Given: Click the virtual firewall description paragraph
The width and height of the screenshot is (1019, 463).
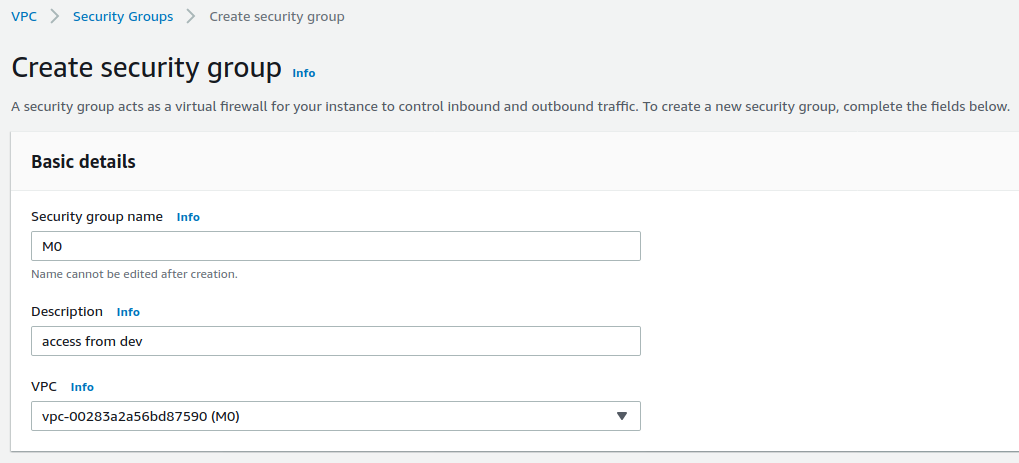Looking at the screenshot, I should click(x=510, y=106).
